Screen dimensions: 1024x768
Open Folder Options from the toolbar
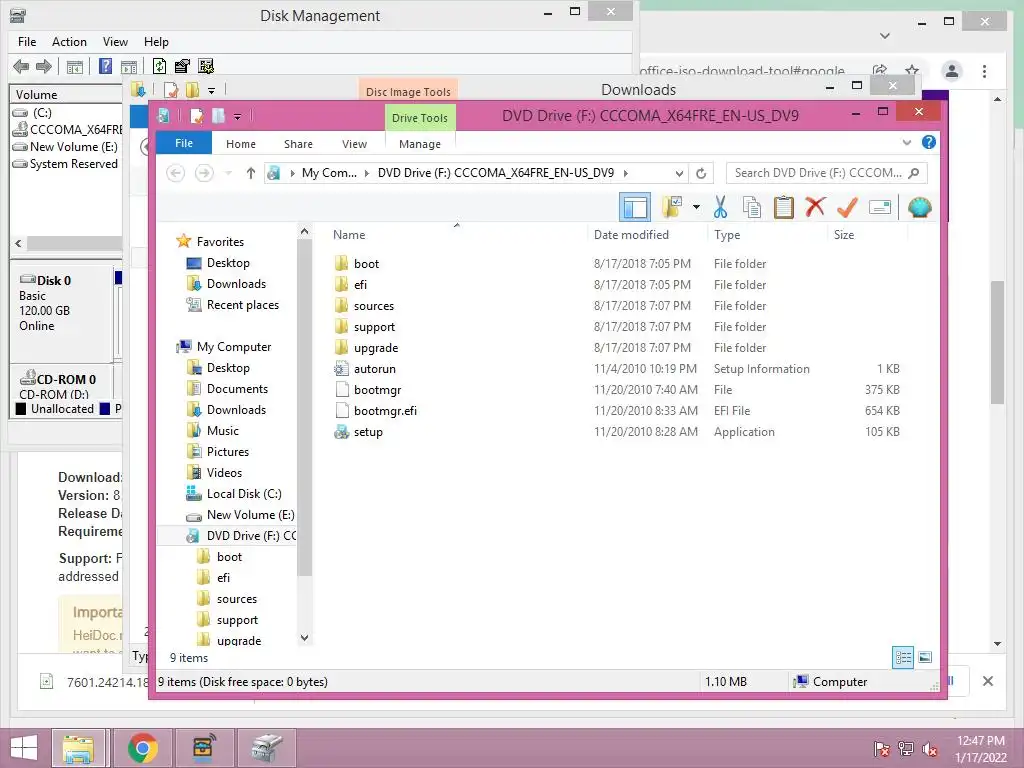671,207
